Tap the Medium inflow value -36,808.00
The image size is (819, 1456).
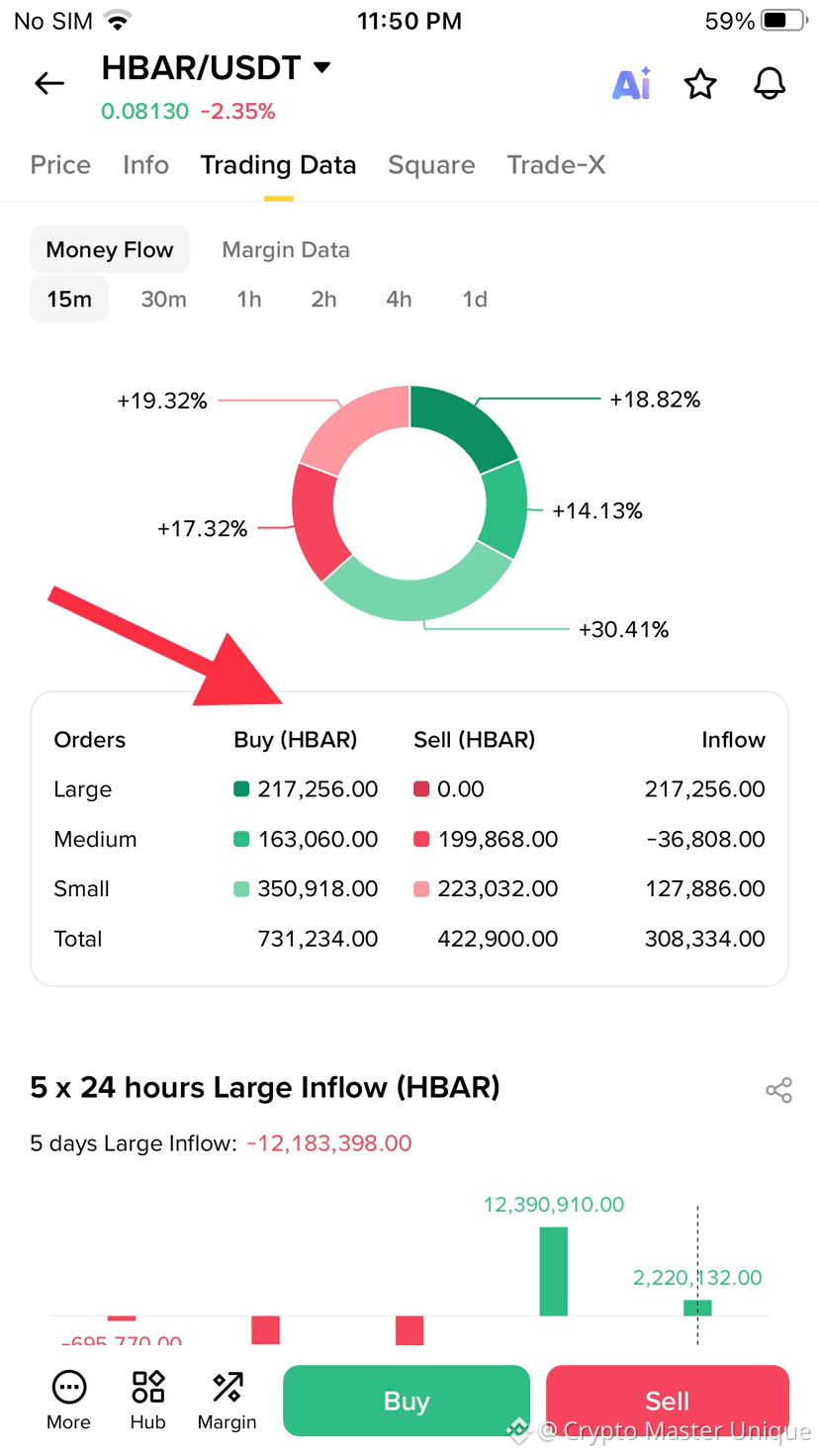pyautogui.click(x=705, y=840)
